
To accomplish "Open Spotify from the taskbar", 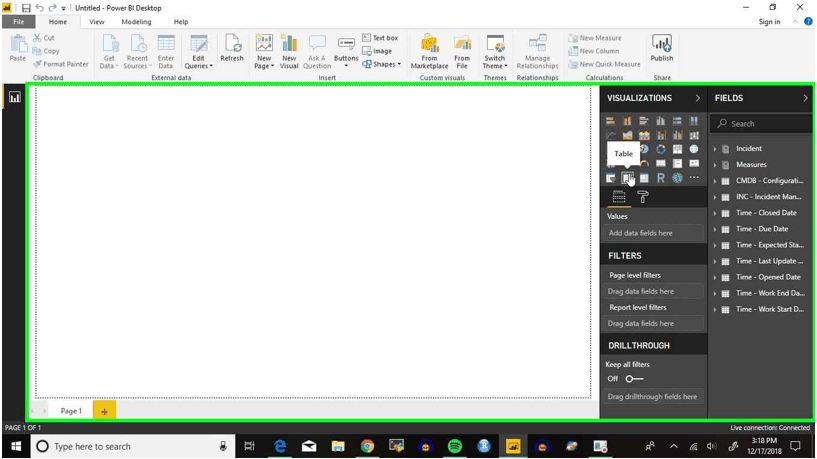I will point(455,446).
